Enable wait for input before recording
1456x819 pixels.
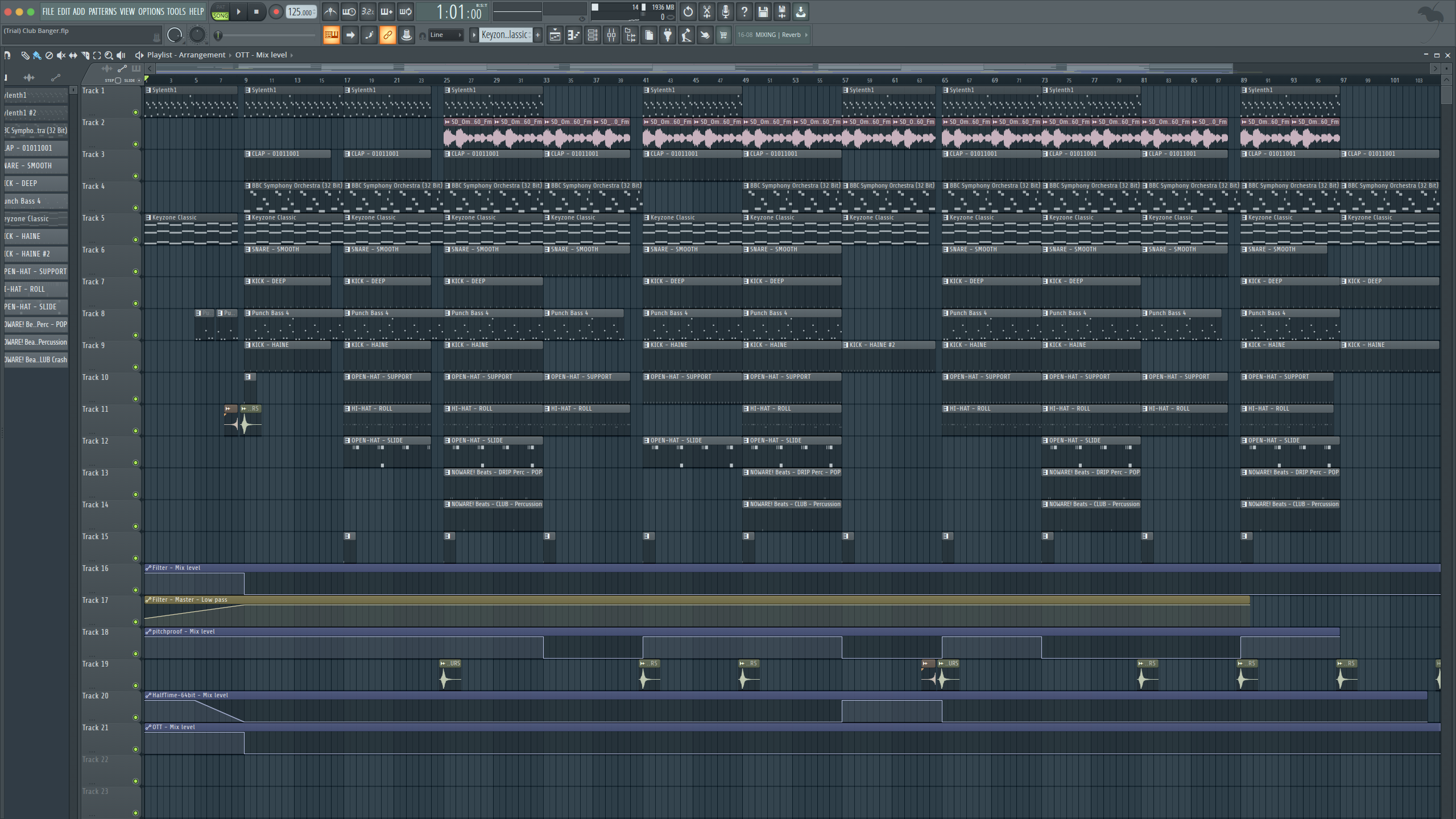pos(349,11)
